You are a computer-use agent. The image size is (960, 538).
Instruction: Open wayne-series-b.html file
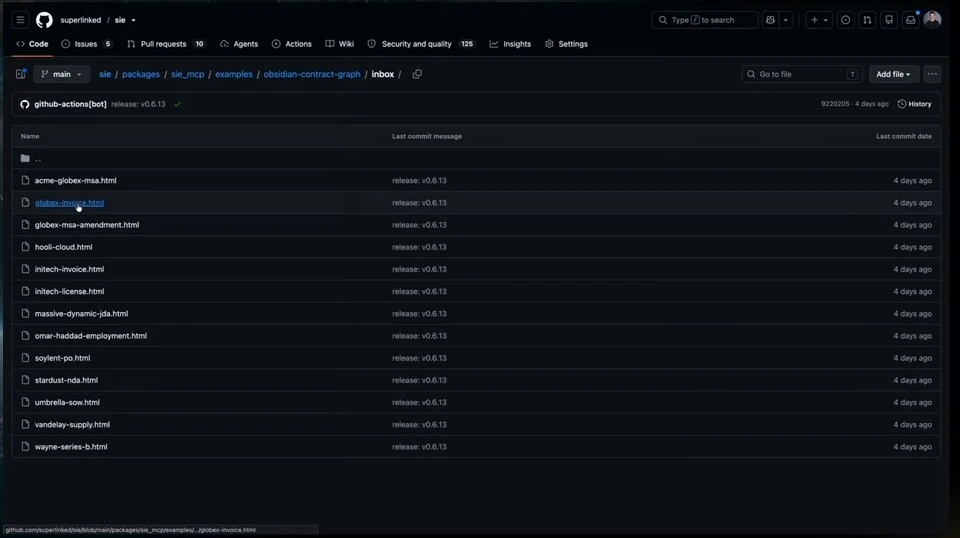(71, 447)
